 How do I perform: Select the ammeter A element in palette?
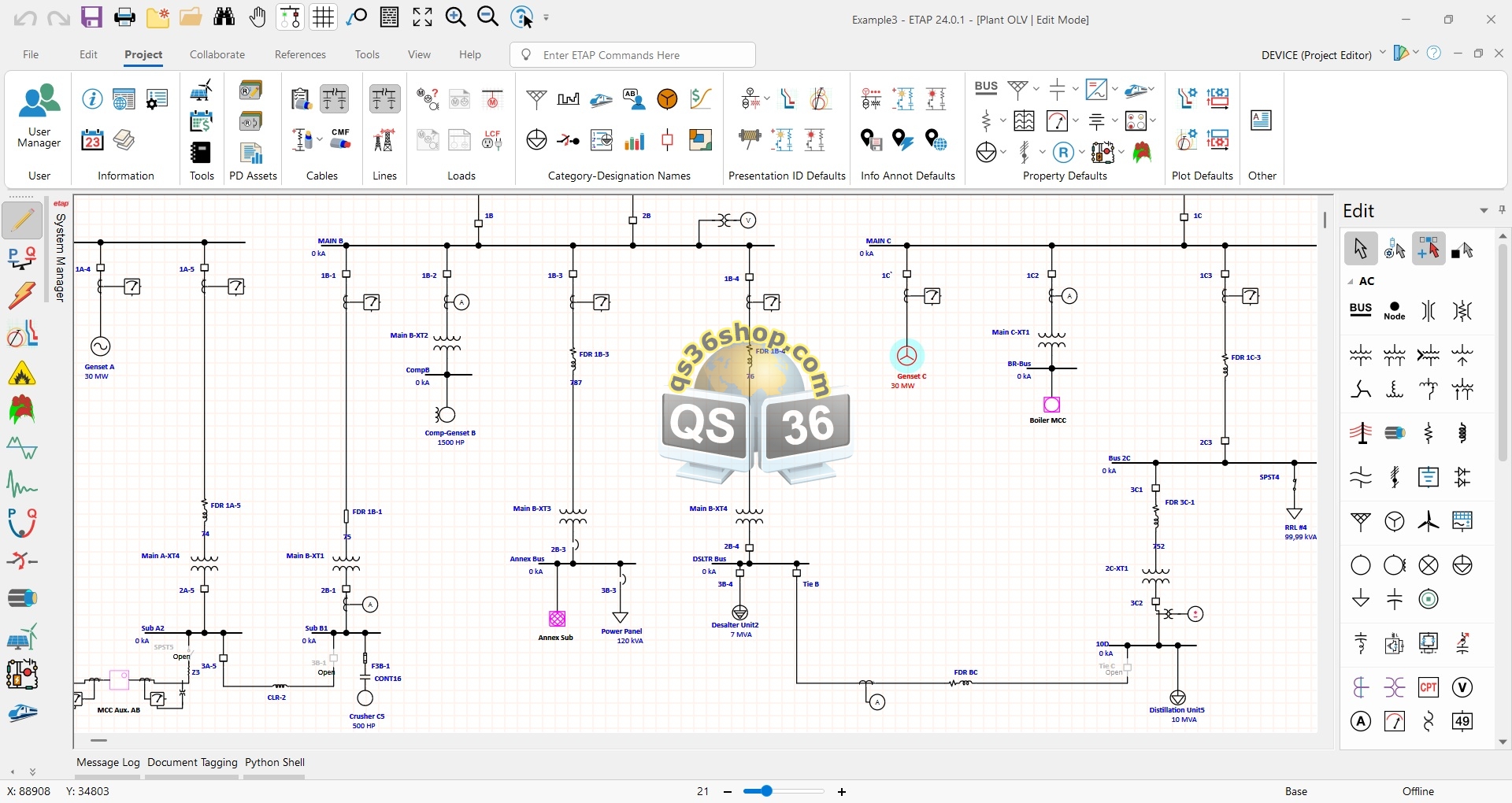coord(1361,721)
